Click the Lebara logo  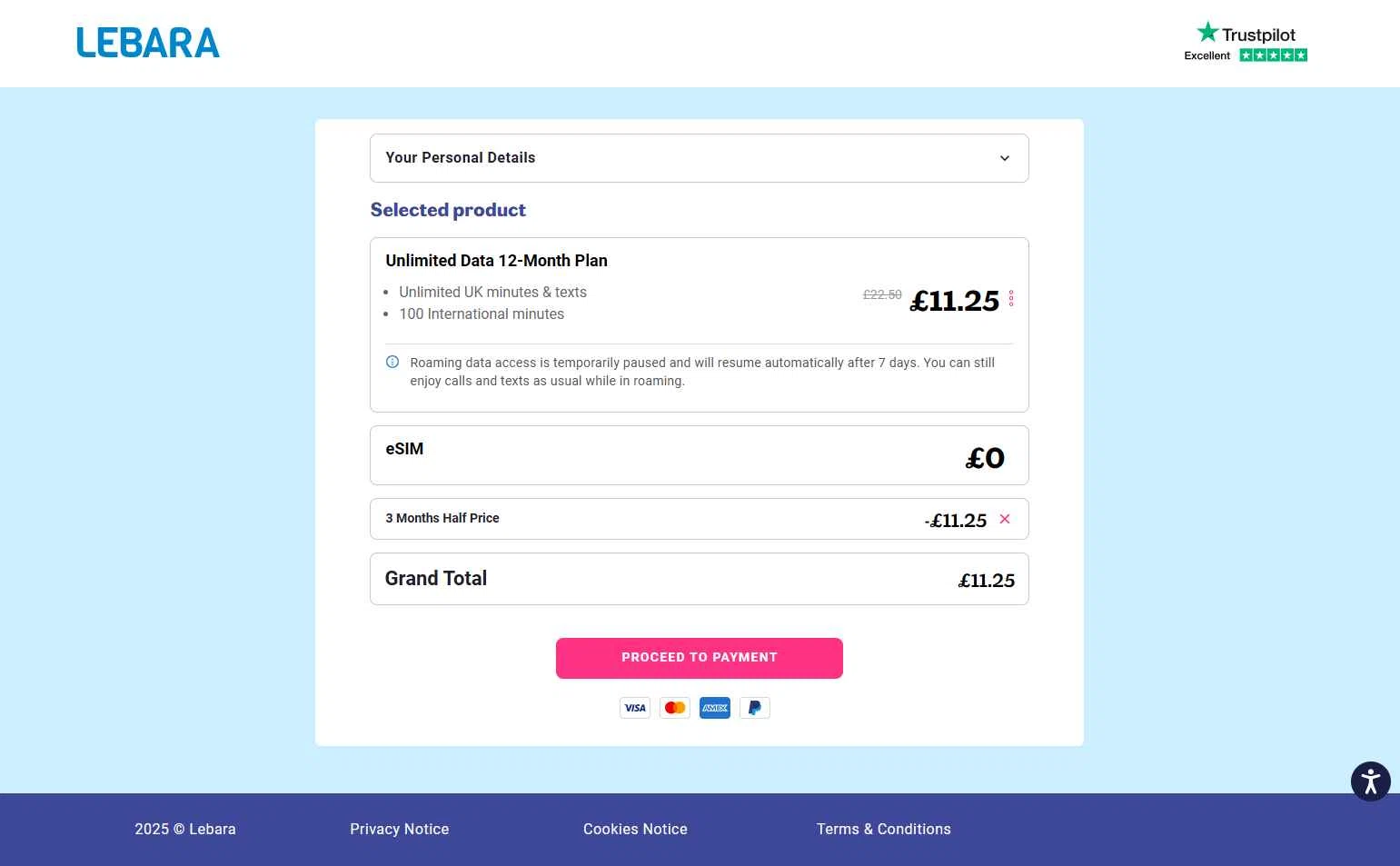click(148, 43)
